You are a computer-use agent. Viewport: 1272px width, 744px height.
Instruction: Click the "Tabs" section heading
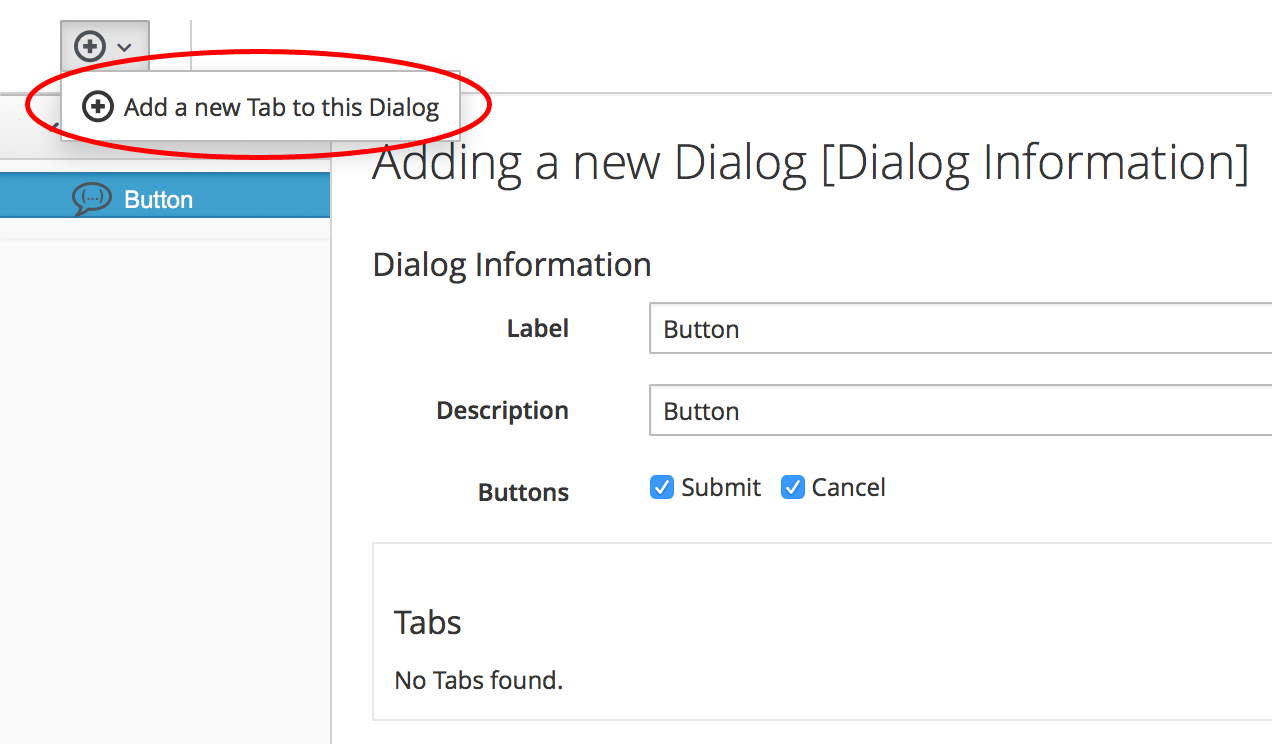pos(428,623)
